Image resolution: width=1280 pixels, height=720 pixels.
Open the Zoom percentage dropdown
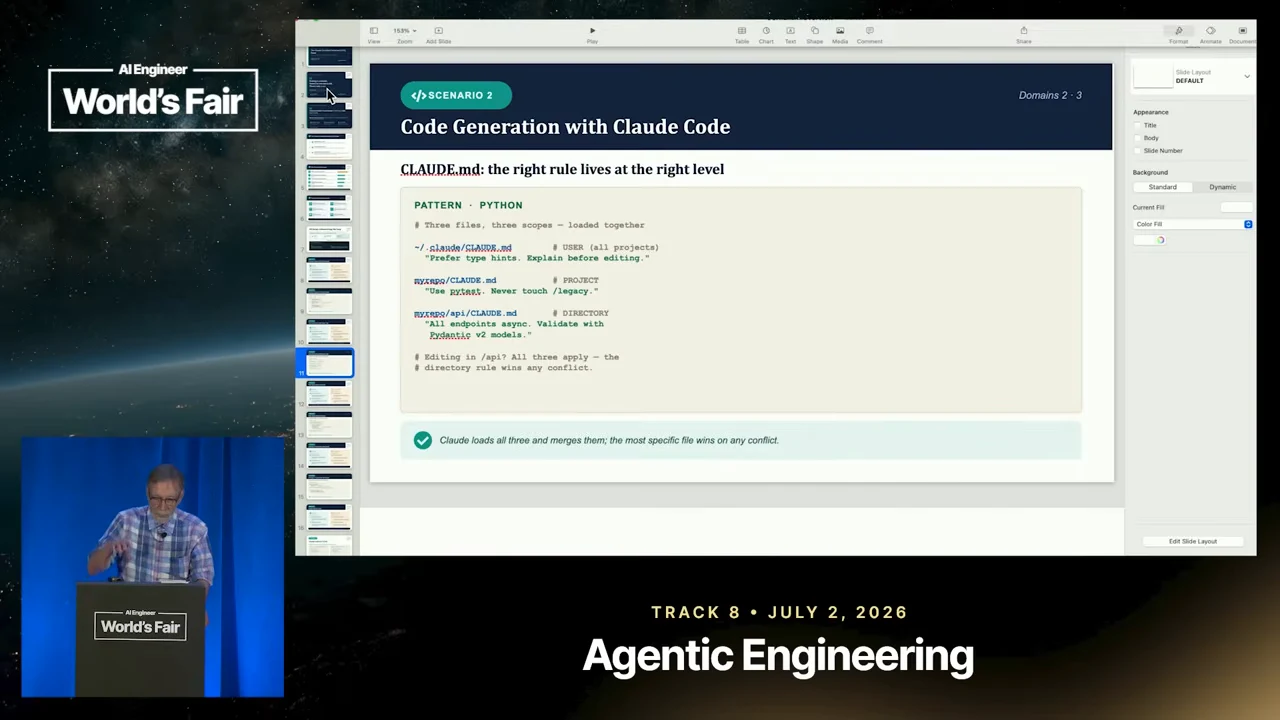coord(405,35)
